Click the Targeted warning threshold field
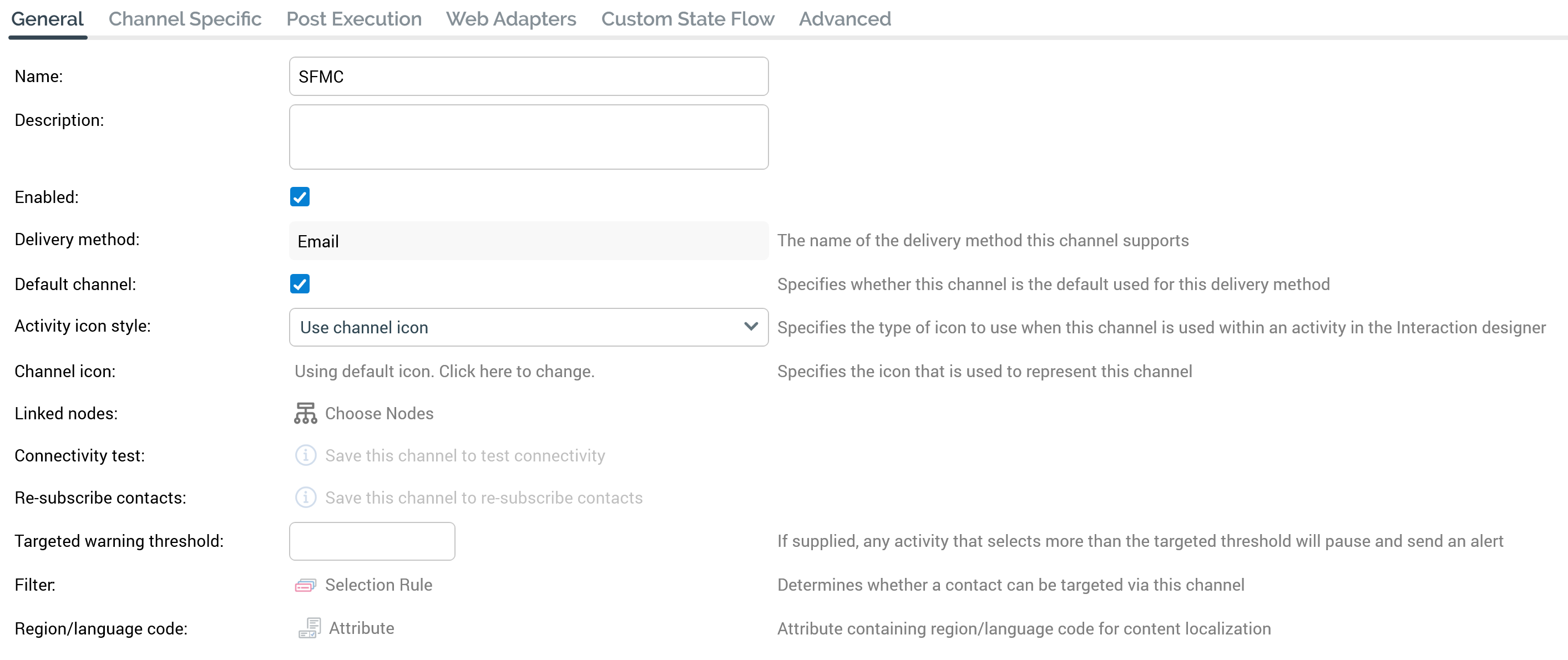Viewport: 1568px width, 660px height. tap(372, 541)
